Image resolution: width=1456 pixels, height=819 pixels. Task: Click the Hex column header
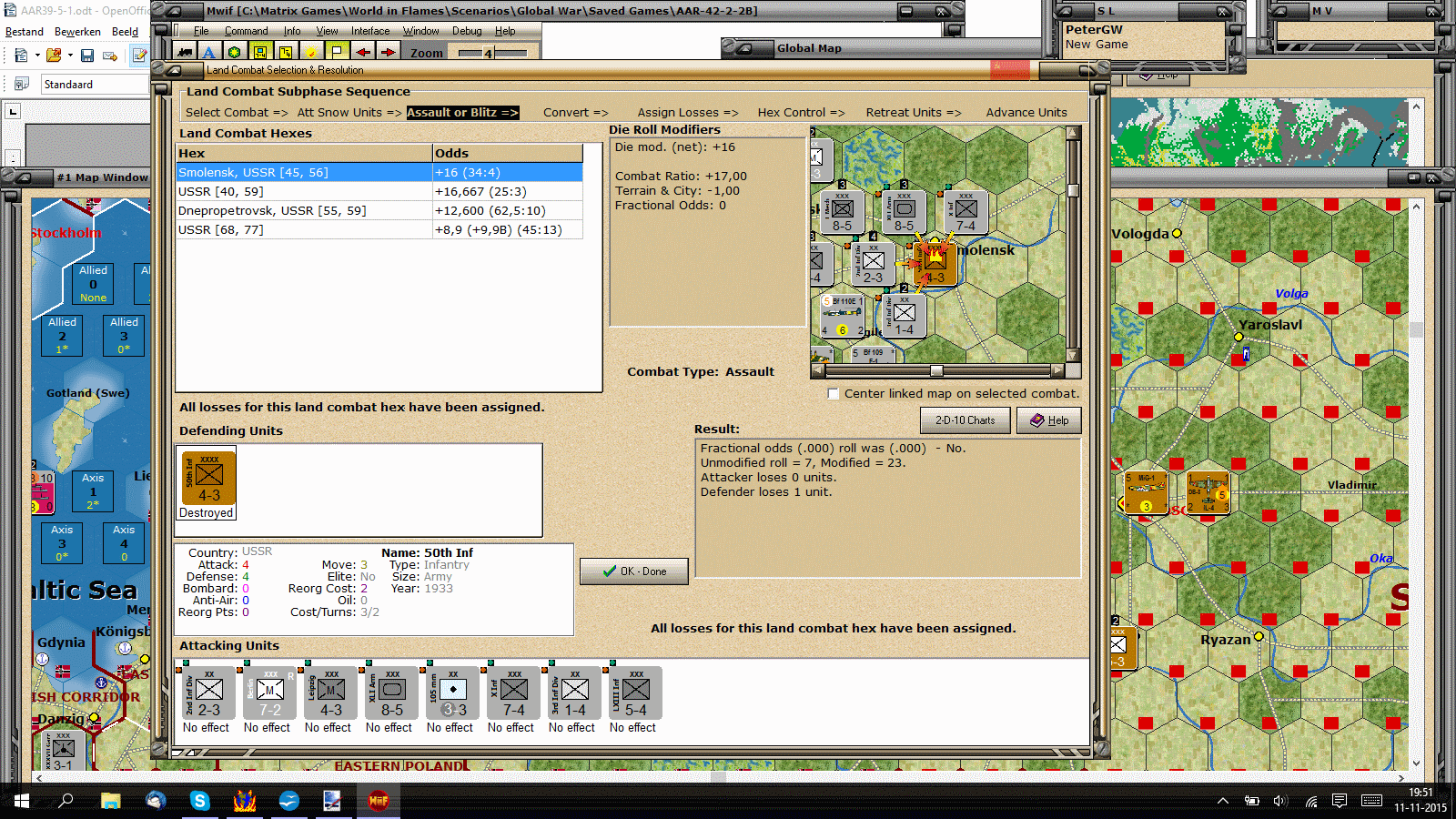(x=304, y=153)
